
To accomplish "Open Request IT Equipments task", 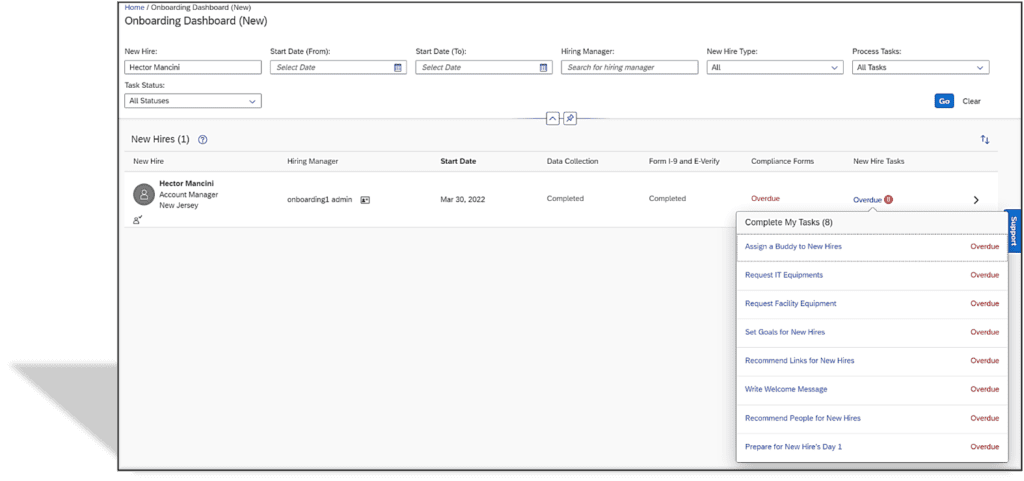I will [784, 275].
